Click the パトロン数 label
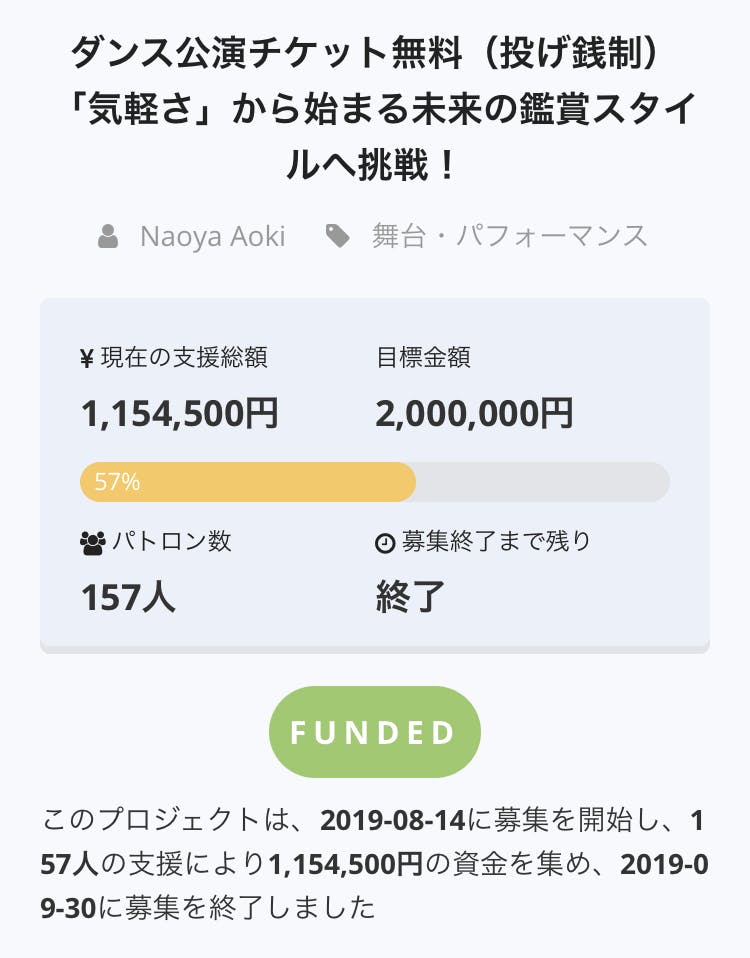 click(x=171, y=542)
